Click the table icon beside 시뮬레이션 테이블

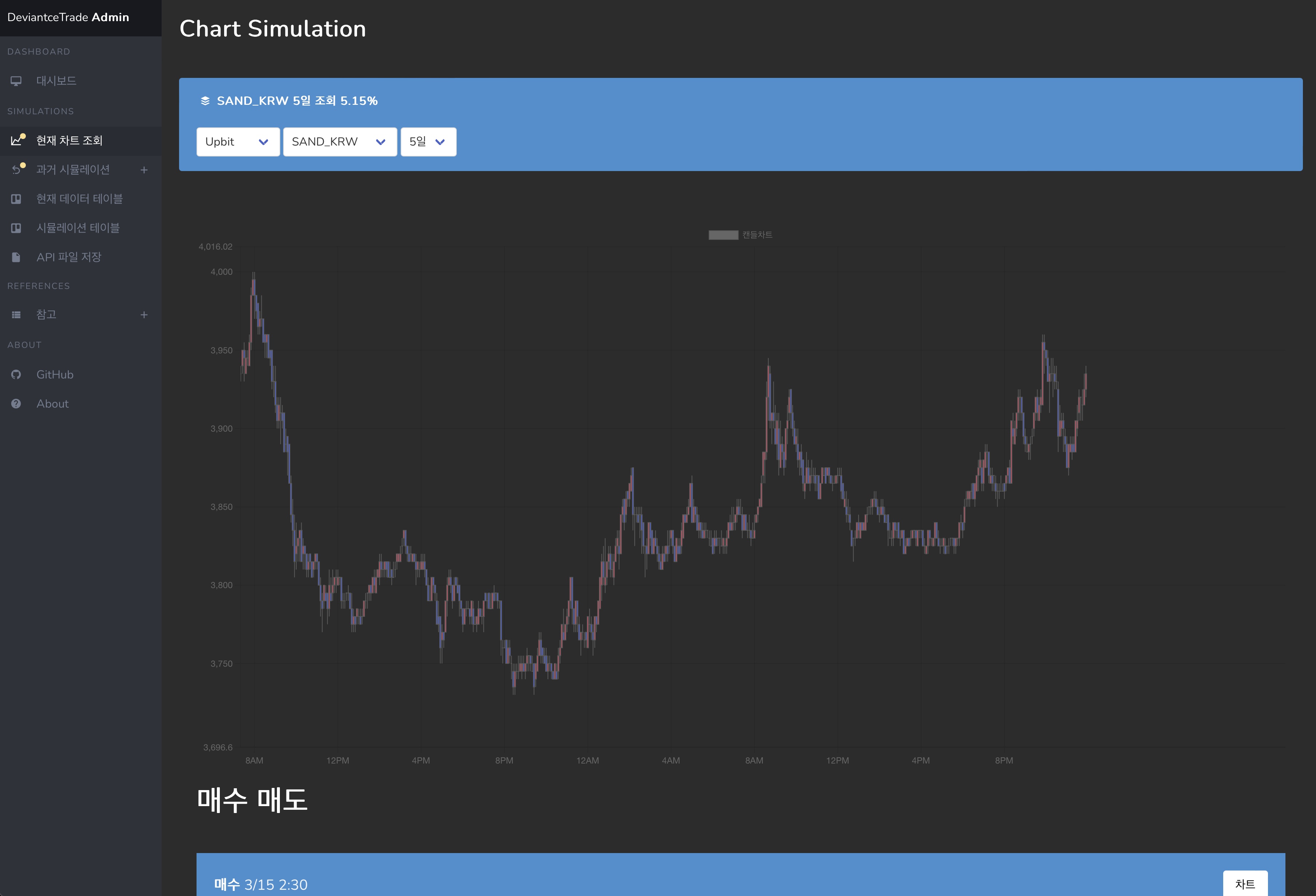pos(16,228)
